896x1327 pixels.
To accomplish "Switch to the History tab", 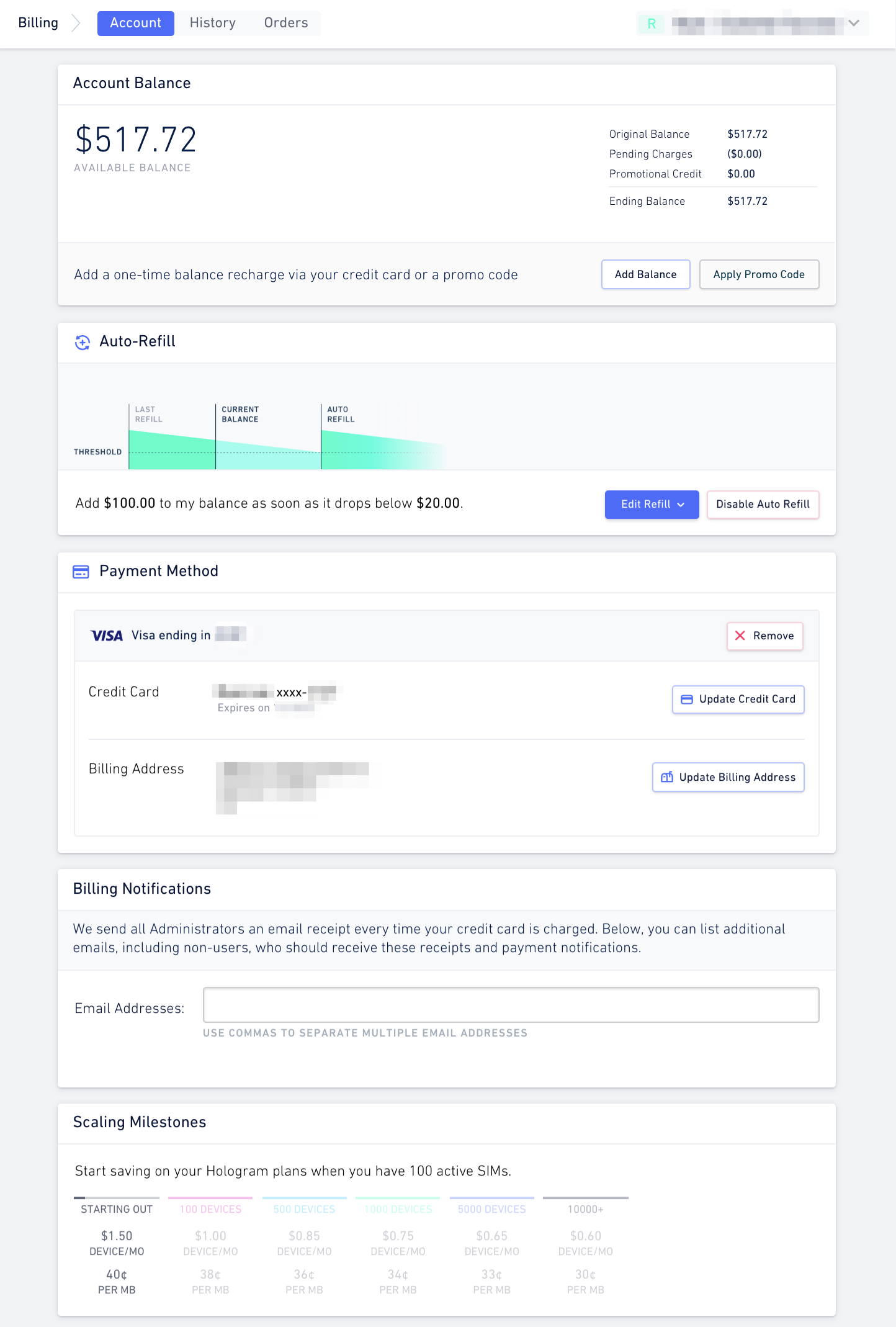I will pos(213,23).
